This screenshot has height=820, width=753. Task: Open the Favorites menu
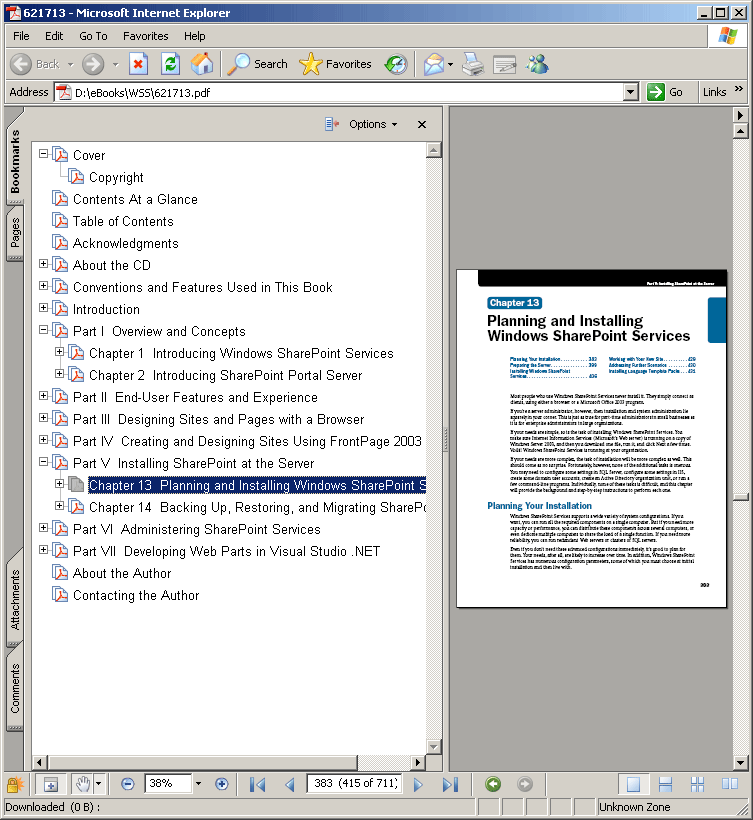[145, 36]
